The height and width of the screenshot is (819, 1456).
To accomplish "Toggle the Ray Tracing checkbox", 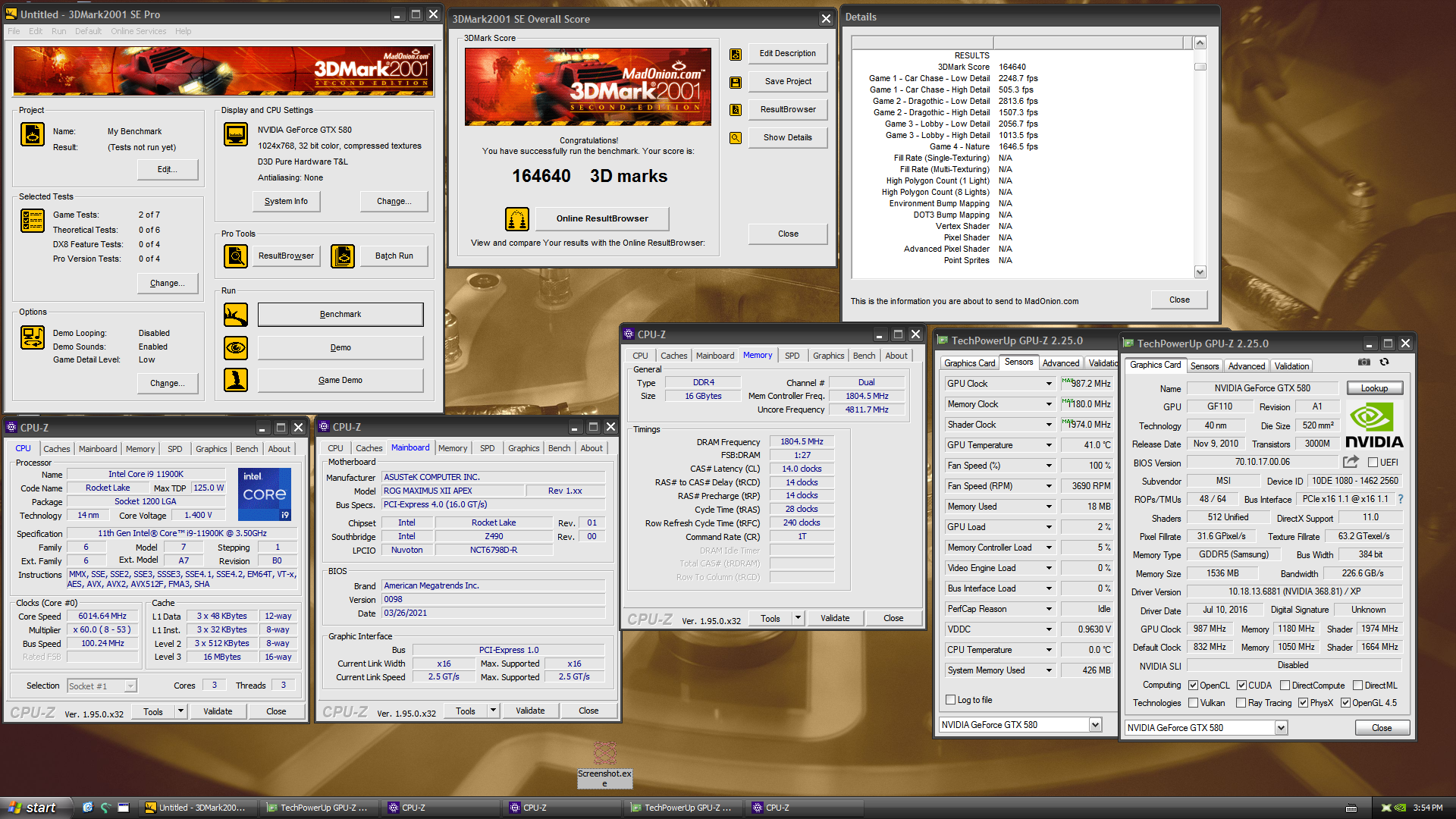I will coord(1241,703).
